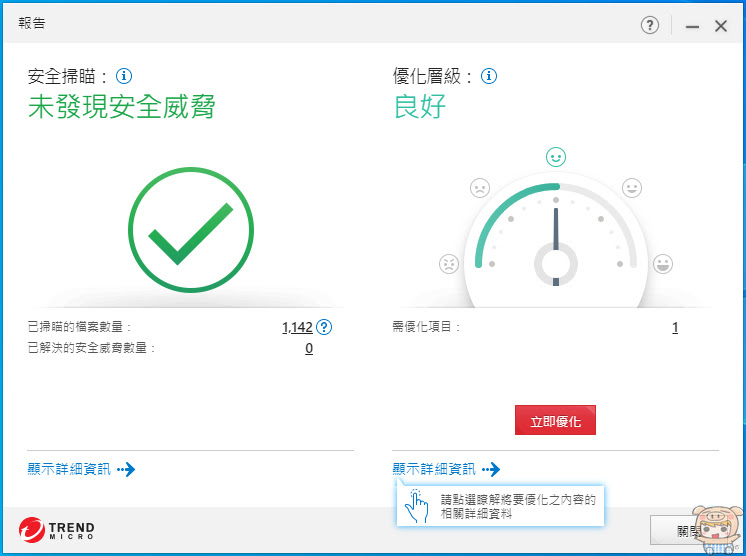Viewport: 746px width, 556px height.
Task: Click the grinning face at gauge right end
Action: click(x=663, y=264)
